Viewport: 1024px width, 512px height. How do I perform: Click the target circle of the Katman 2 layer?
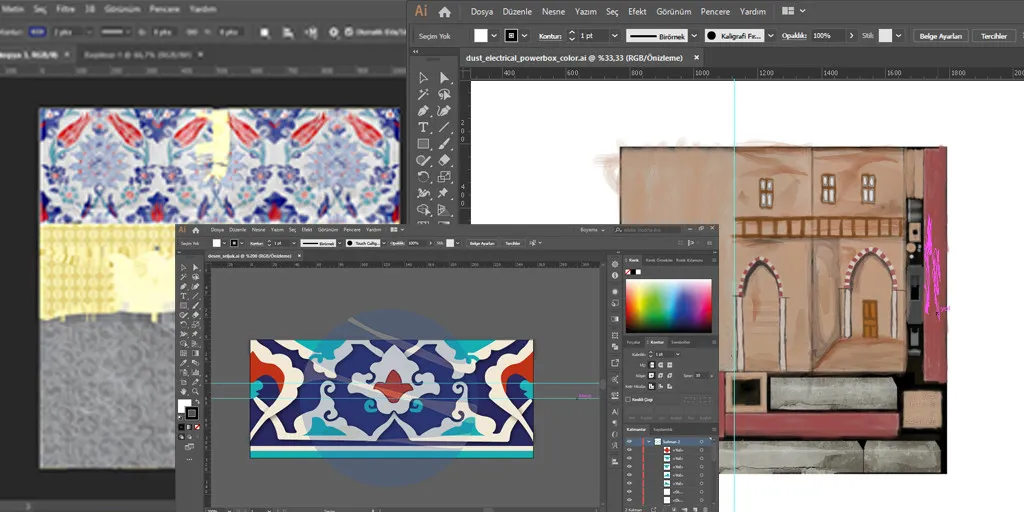701,441
